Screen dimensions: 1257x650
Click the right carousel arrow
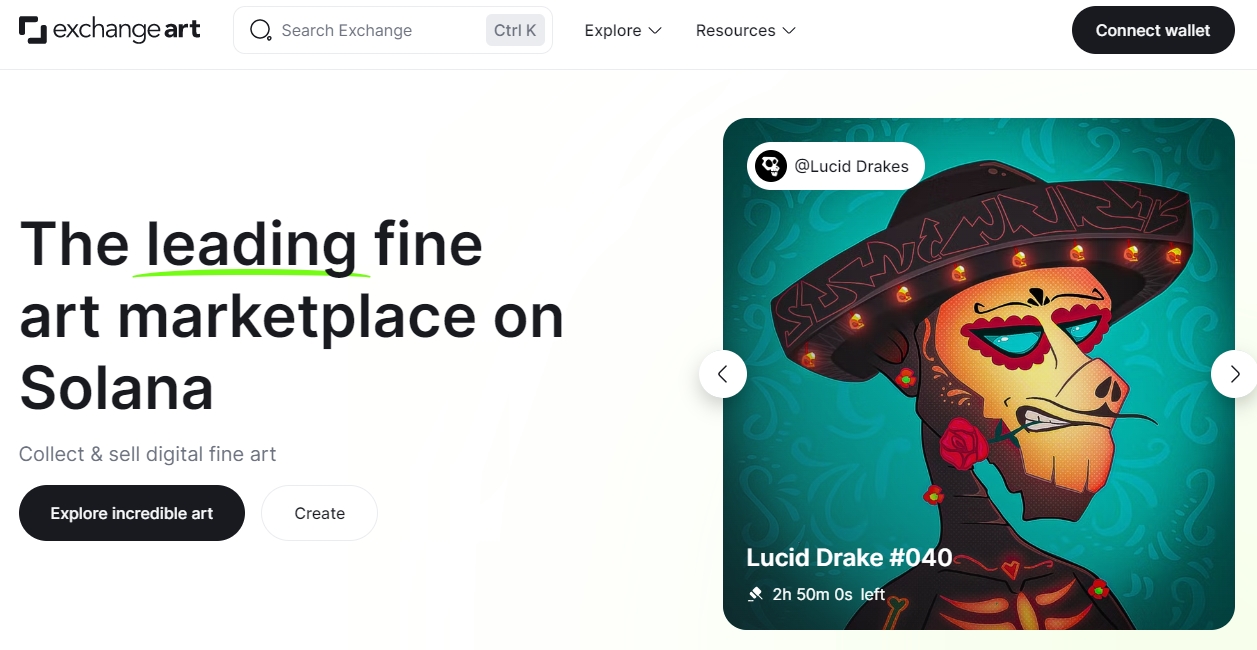1235,374
